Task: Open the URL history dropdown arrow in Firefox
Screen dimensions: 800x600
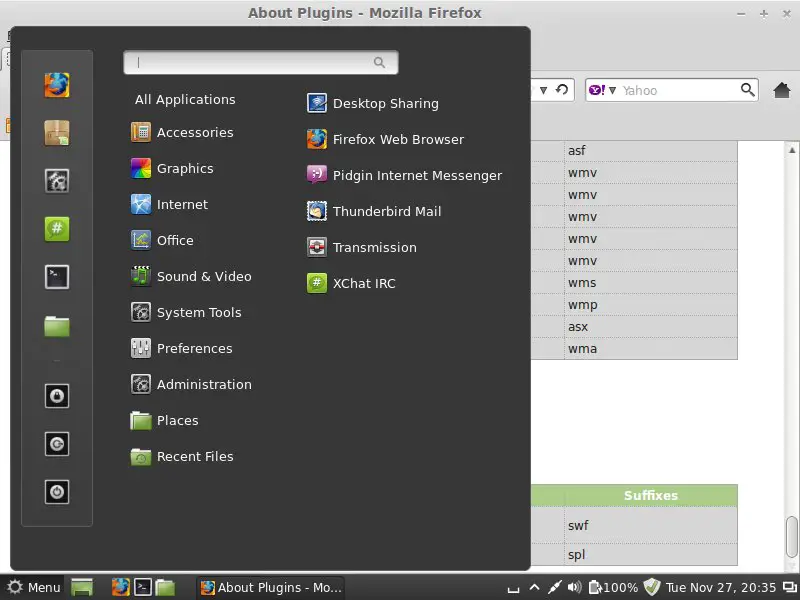Action: [x=543, y=91]
